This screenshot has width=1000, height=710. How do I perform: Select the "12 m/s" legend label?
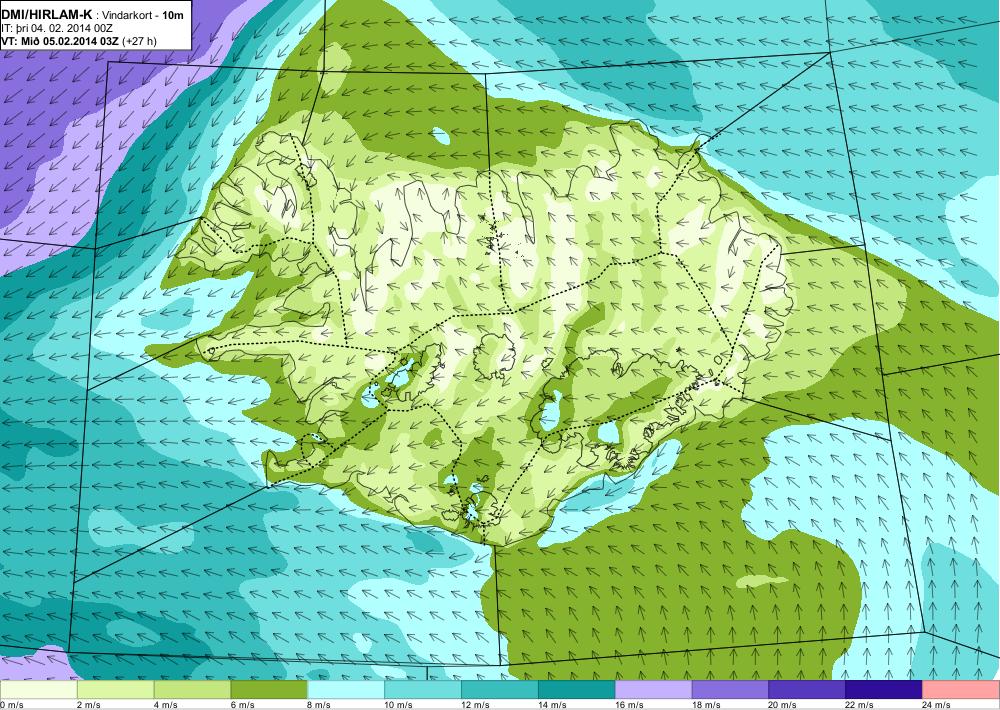click(475, 705)
